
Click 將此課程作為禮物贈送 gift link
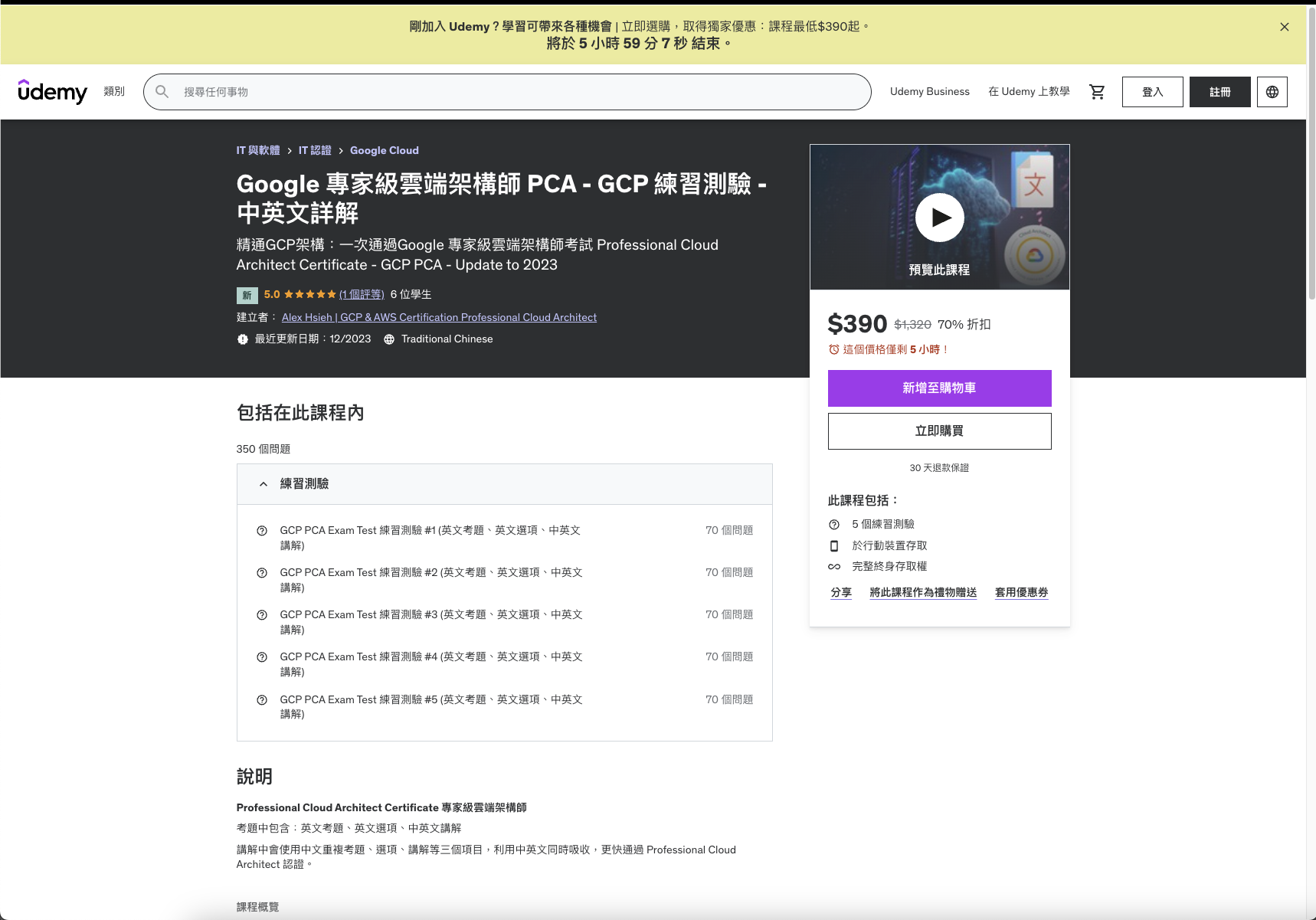tap(923, 593)
